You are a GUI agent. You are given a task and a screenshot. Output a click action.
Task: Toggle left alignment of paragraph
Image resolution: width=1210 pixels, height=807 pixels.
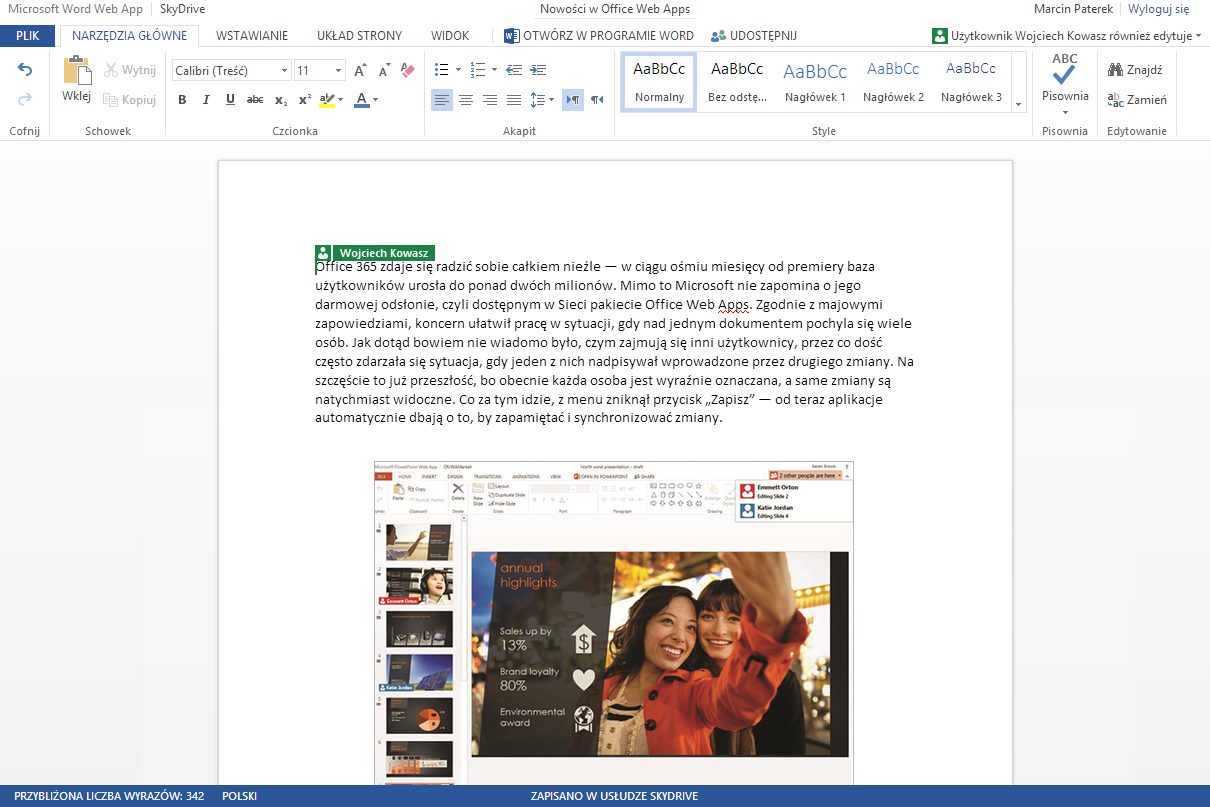(x=442, y=99)
